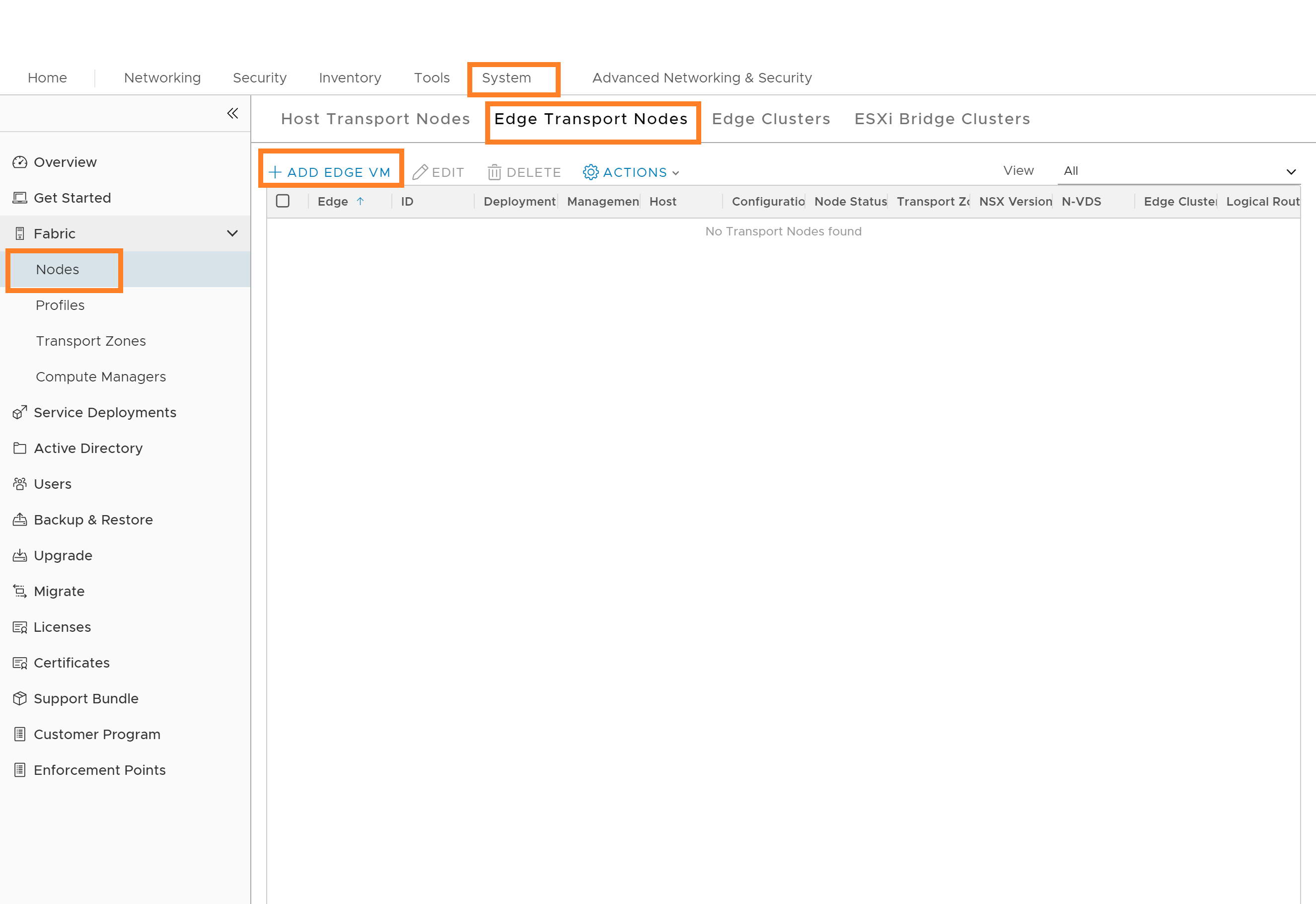Open the View filter dropdown
Viewport: 1316px width, 904px height.
tap(1178, 171)
